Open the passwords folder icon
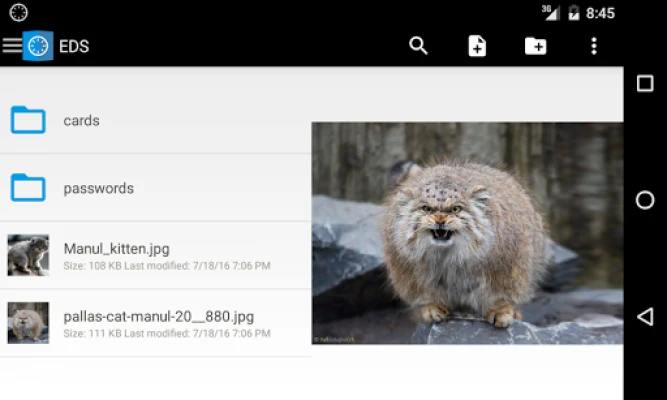The width and height of the screenshot is (667, 400). click(28, 187)
